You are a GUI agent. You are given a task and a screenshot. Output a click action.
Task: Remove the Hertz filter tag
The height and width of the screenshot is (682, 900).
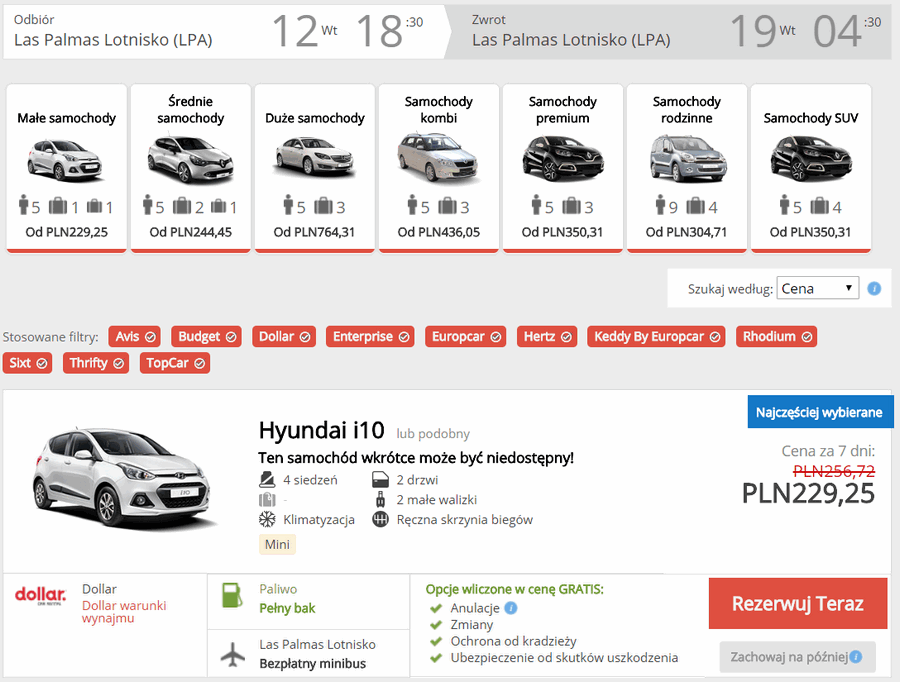pyautogui.click(x=547, y=336)
